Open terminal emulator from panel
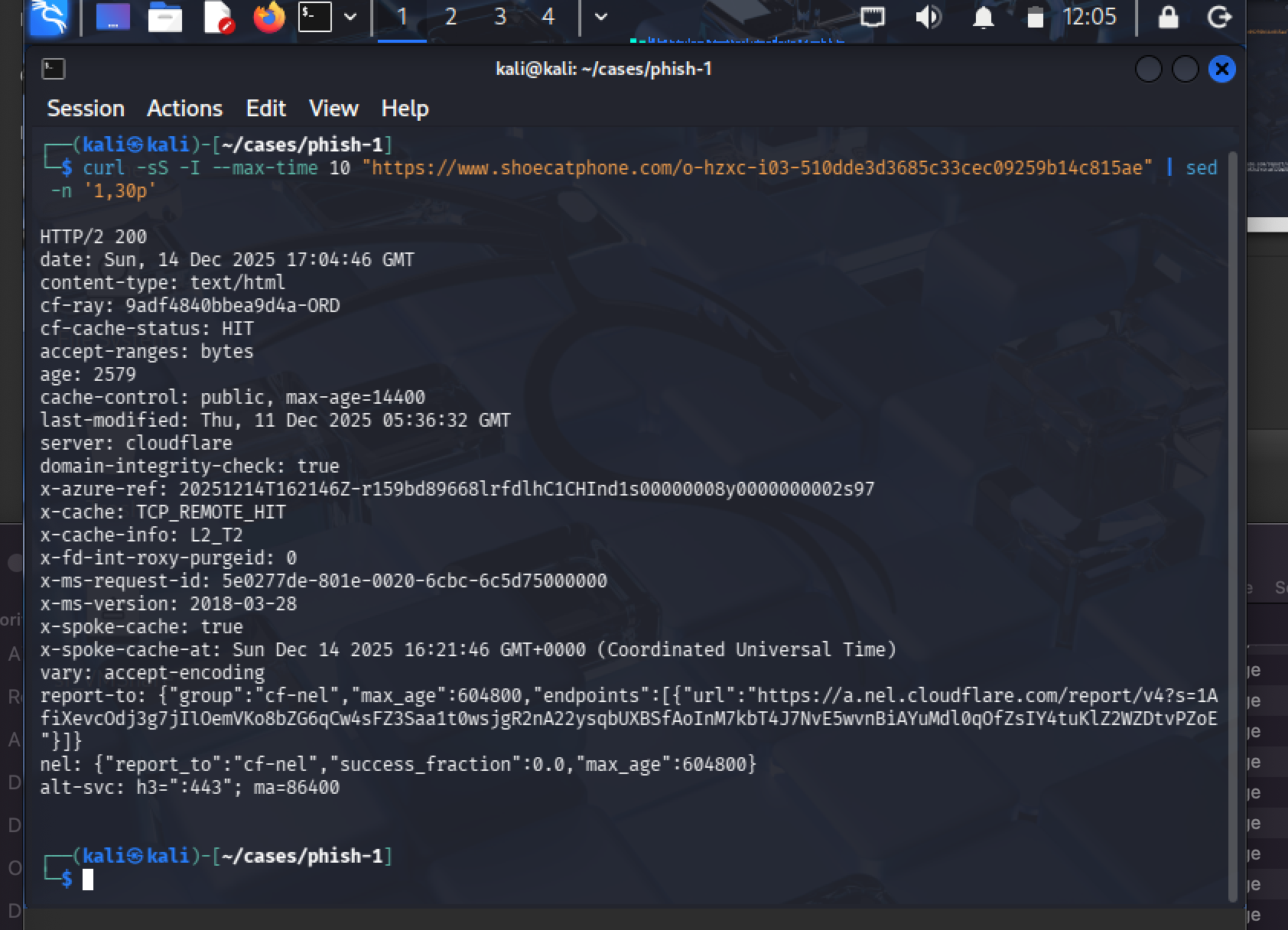Viewport: 1288px width, 930px height. pyautogui.click(x=314, y=17)
